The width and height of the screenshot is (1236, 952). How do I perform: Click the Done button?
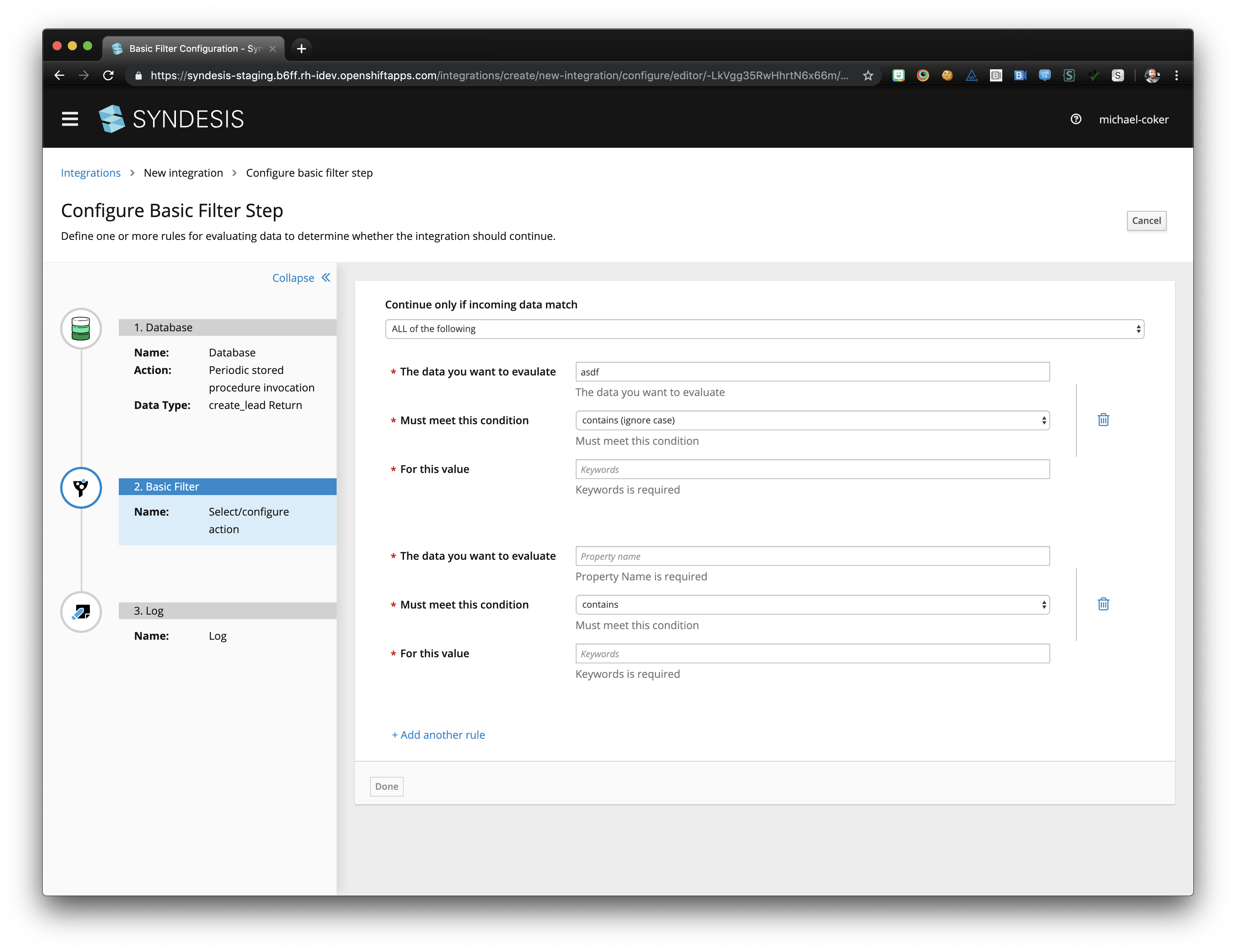click(386, 786)
